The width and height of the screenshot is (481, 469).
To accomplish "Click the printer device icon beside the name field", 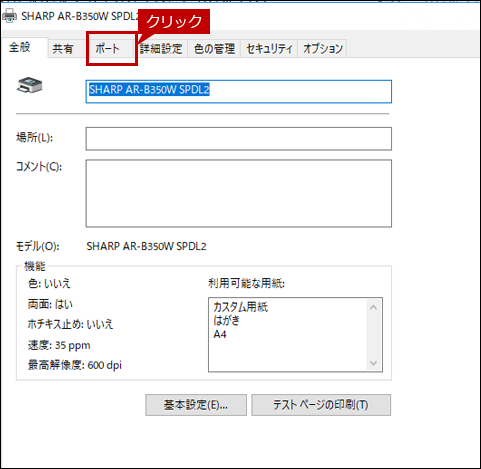I will tap(29, 85).
